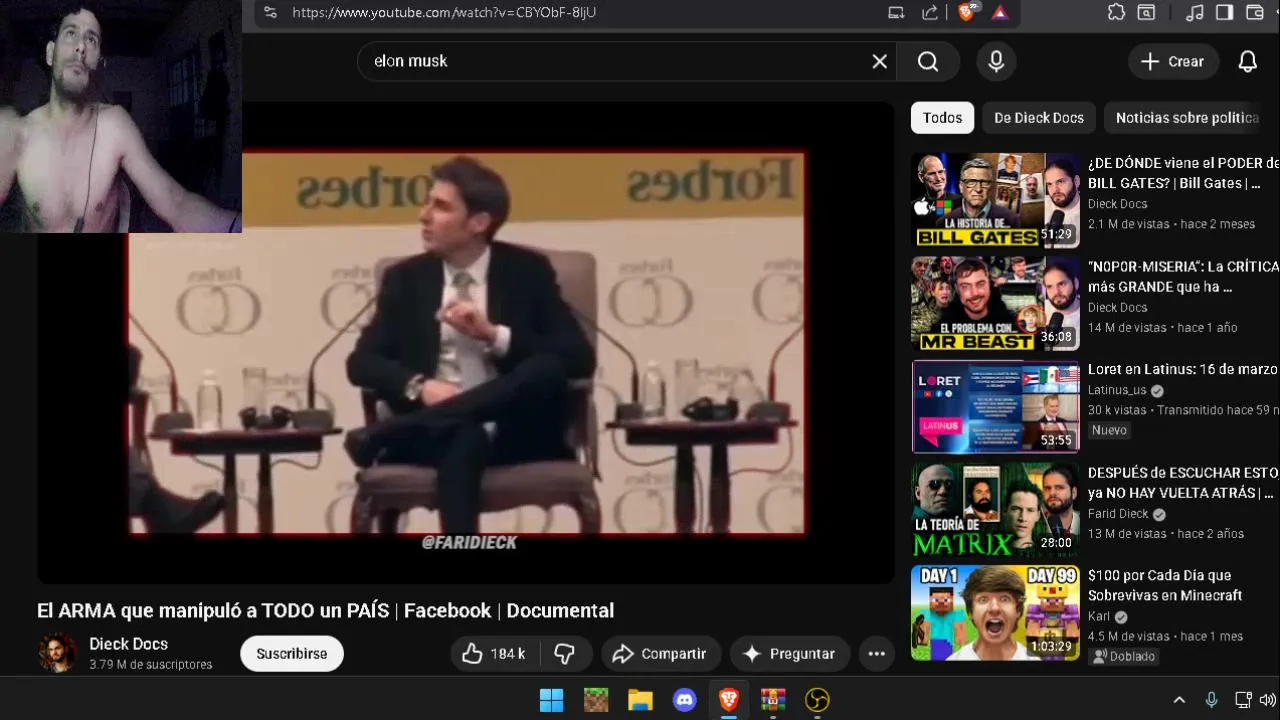Viewport: 1280px width, 720px height.
Task: Like the video with the thumbs up 184 k button
Action: click(x=494, y=654)
